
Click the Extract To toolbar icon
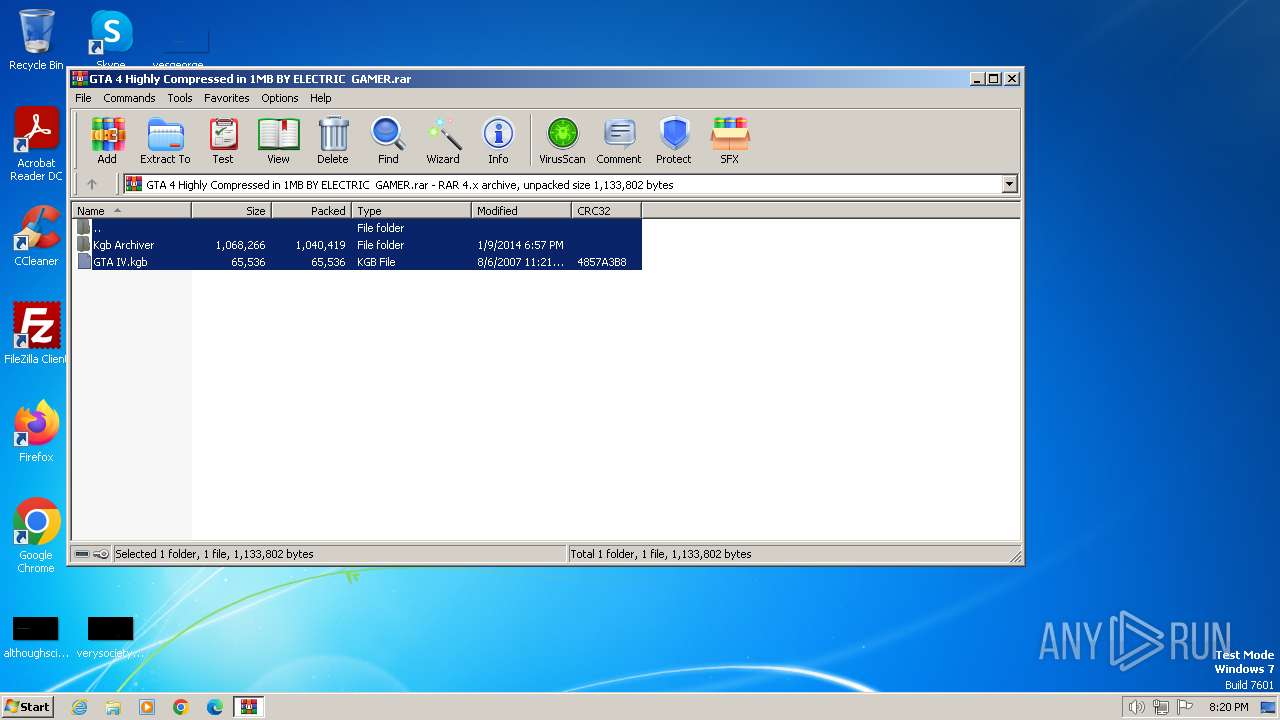point(165,140)
